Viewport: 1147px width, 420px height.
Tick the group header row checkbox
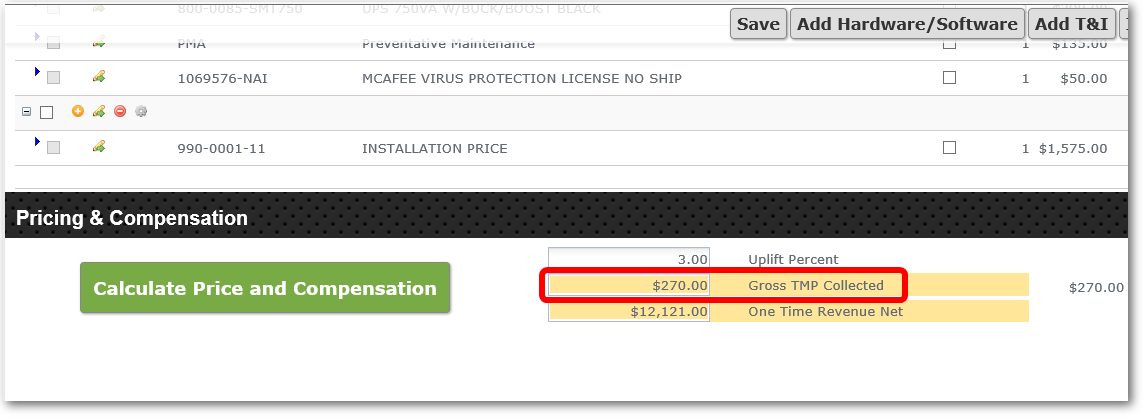pyautogui.click(x=47, y=113)
